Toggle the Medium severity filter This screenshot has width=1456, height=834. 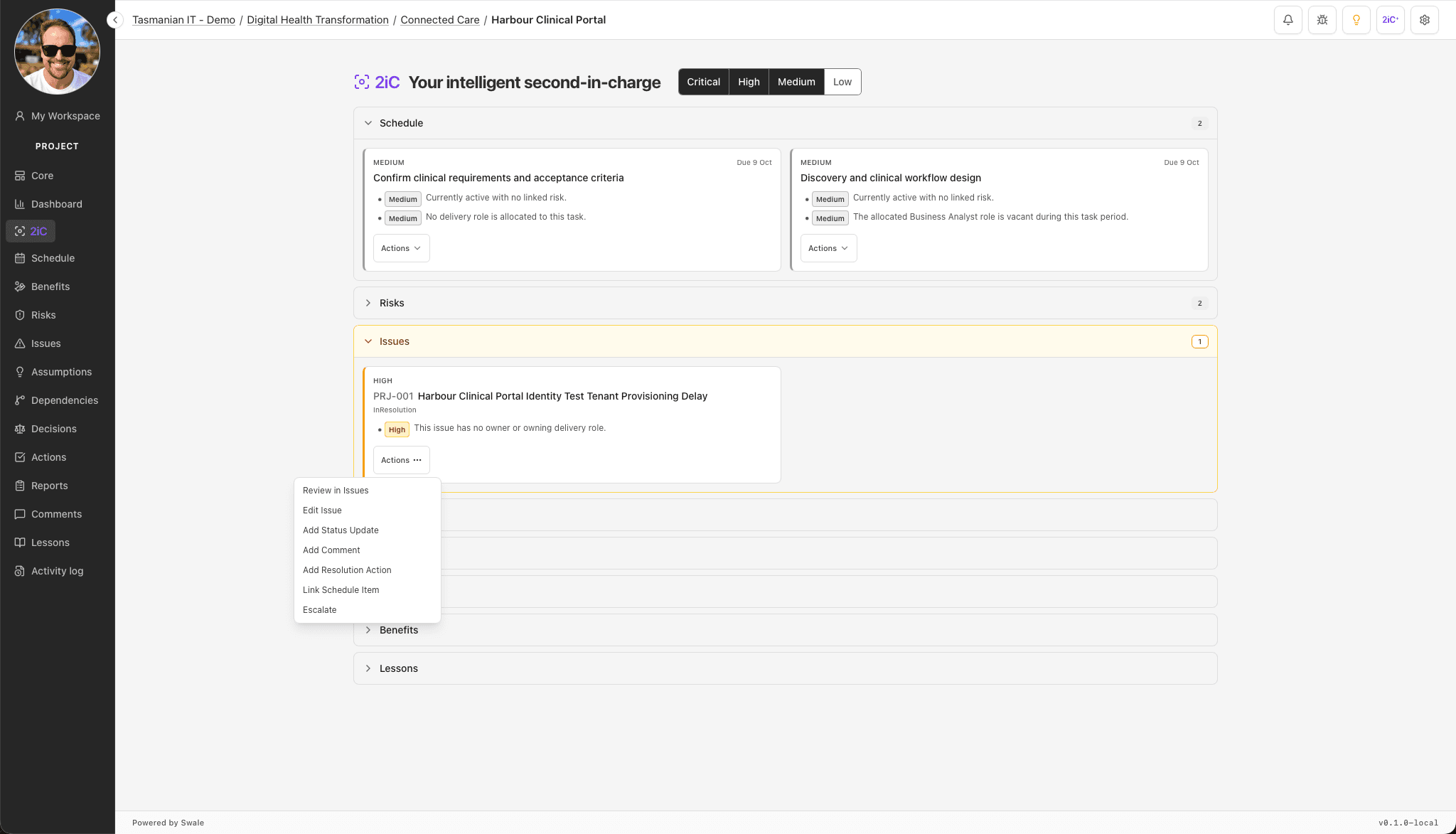[x=796, y=82]
